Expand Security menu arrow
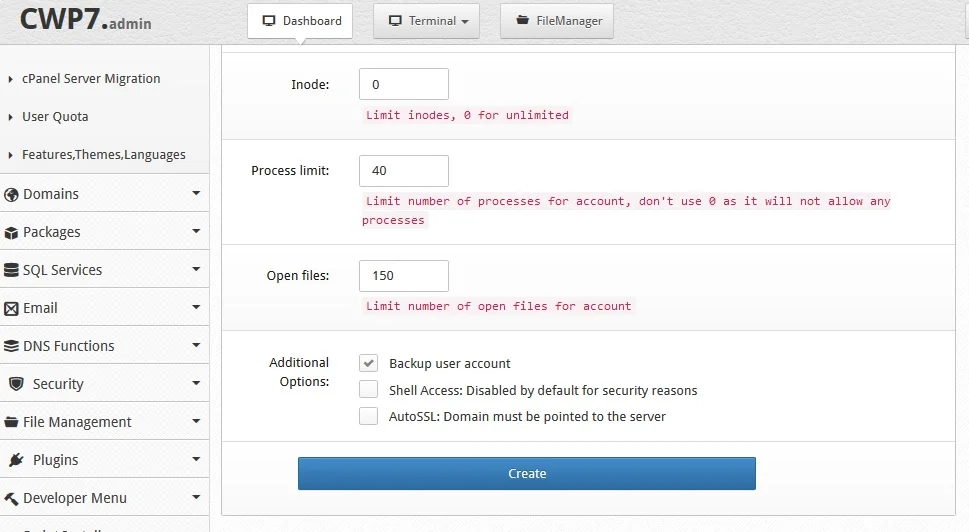Viewport: 969px width, 532px height. pyautogui.click(x=196, y=383)
